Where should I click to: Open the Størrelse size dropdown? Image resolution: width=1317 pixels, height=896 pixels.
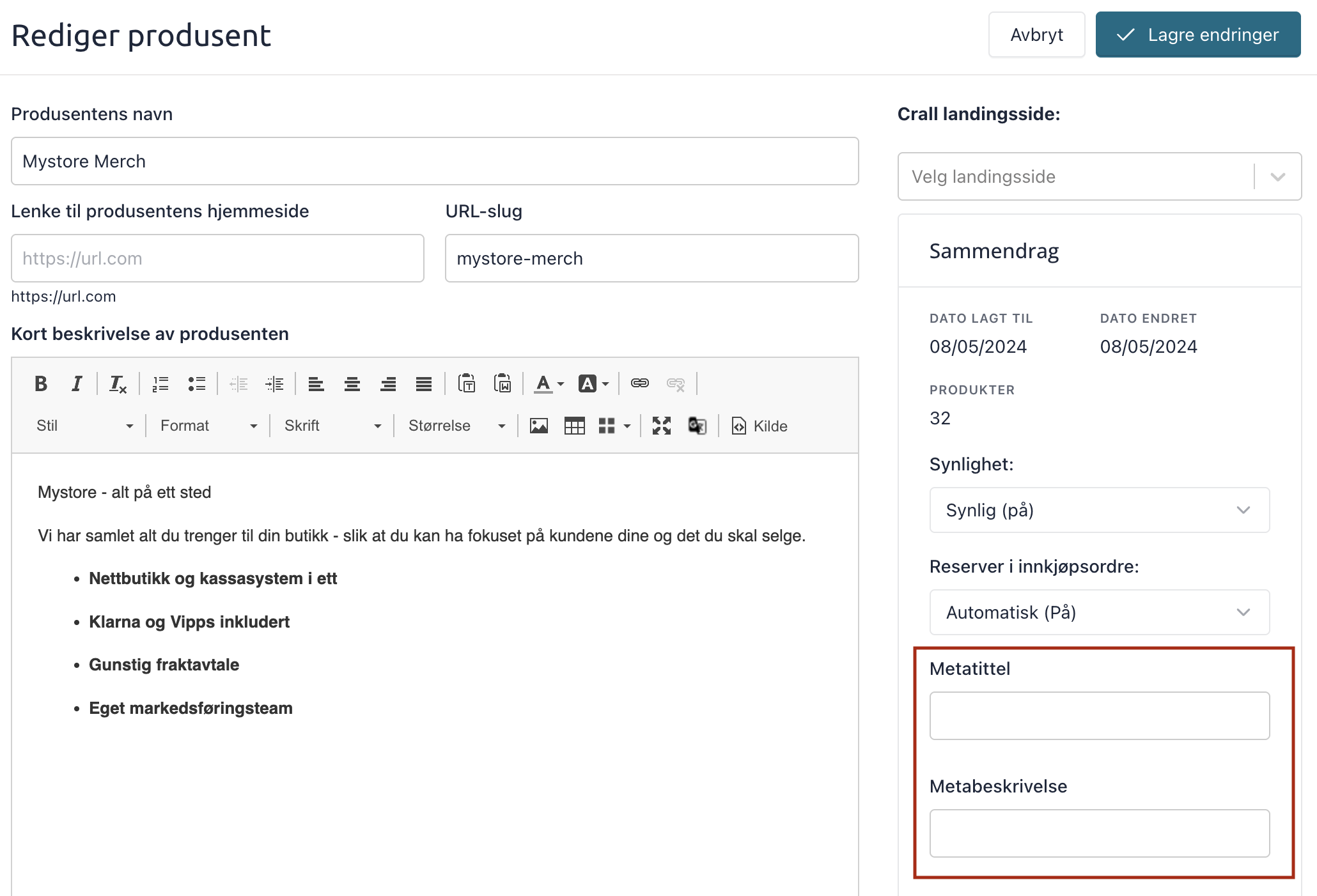tap(457, 426)
